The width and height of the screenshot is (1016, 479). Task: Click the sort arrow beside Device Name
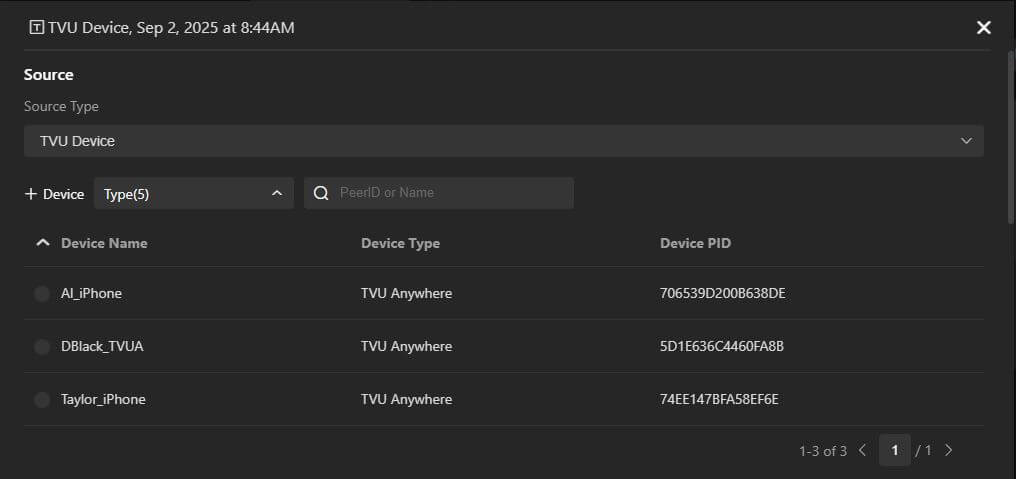(x=42, y=243)
